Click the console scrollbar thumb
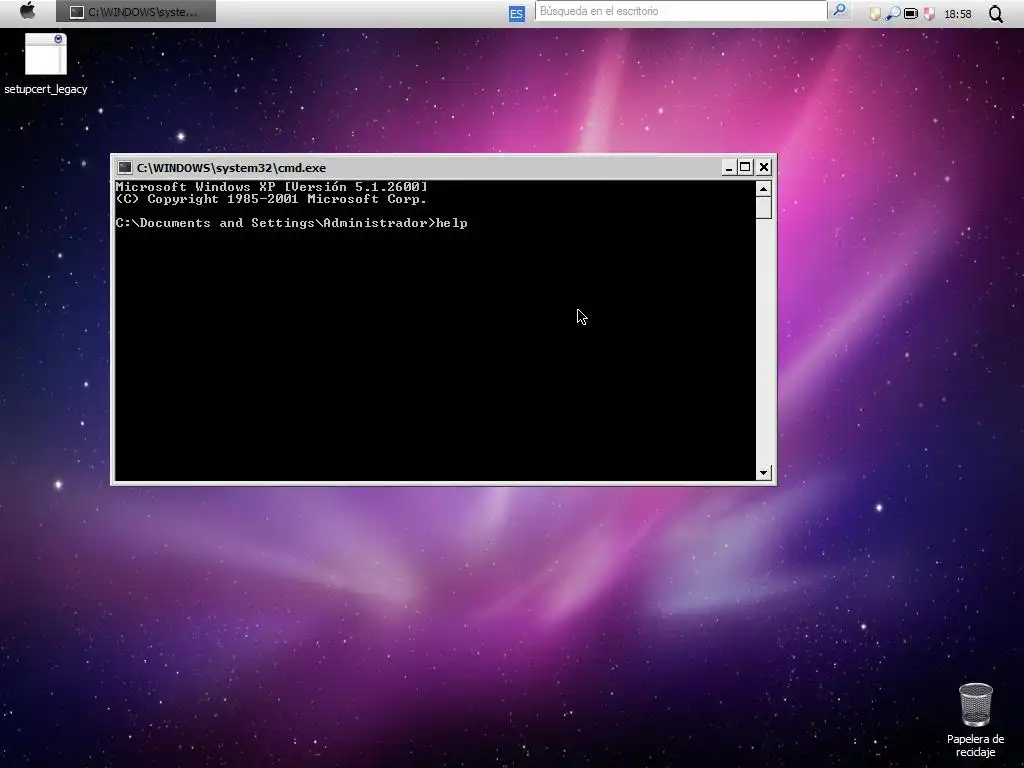 tap(763, 207)
